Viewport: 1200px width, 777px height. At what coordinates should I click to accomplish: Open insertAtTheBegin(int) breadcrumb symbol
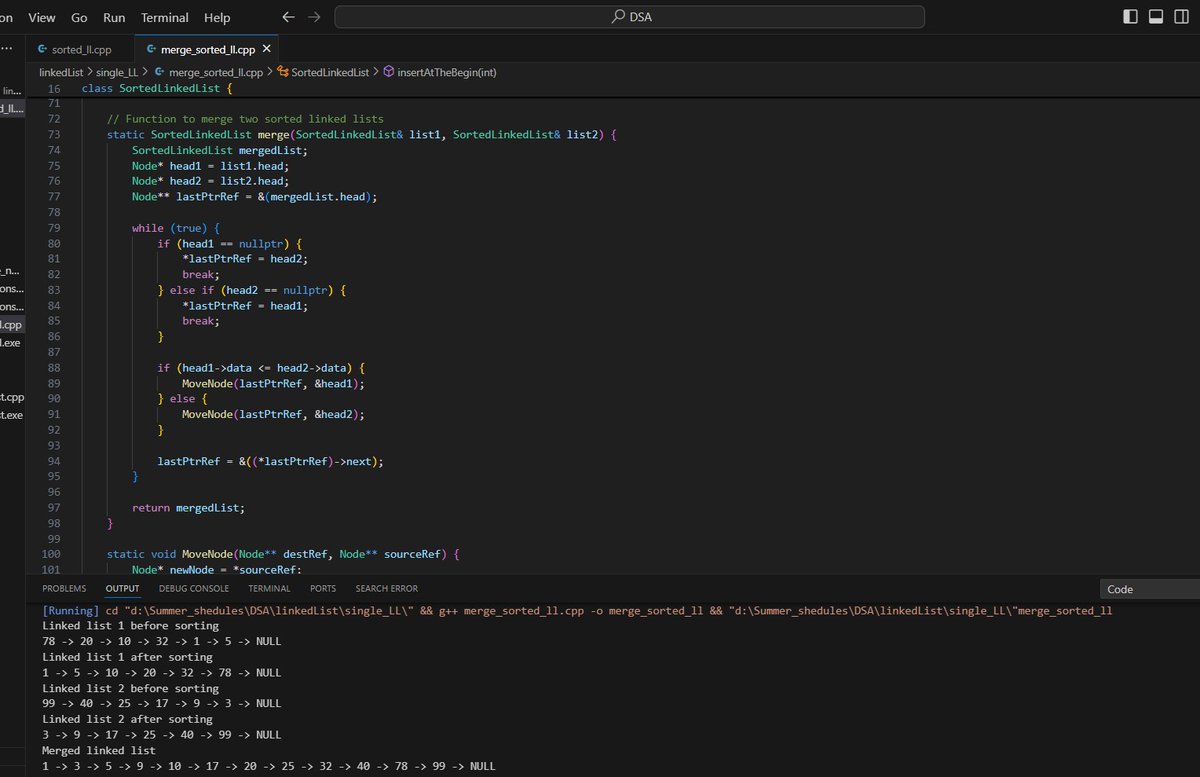pos(447,72)
